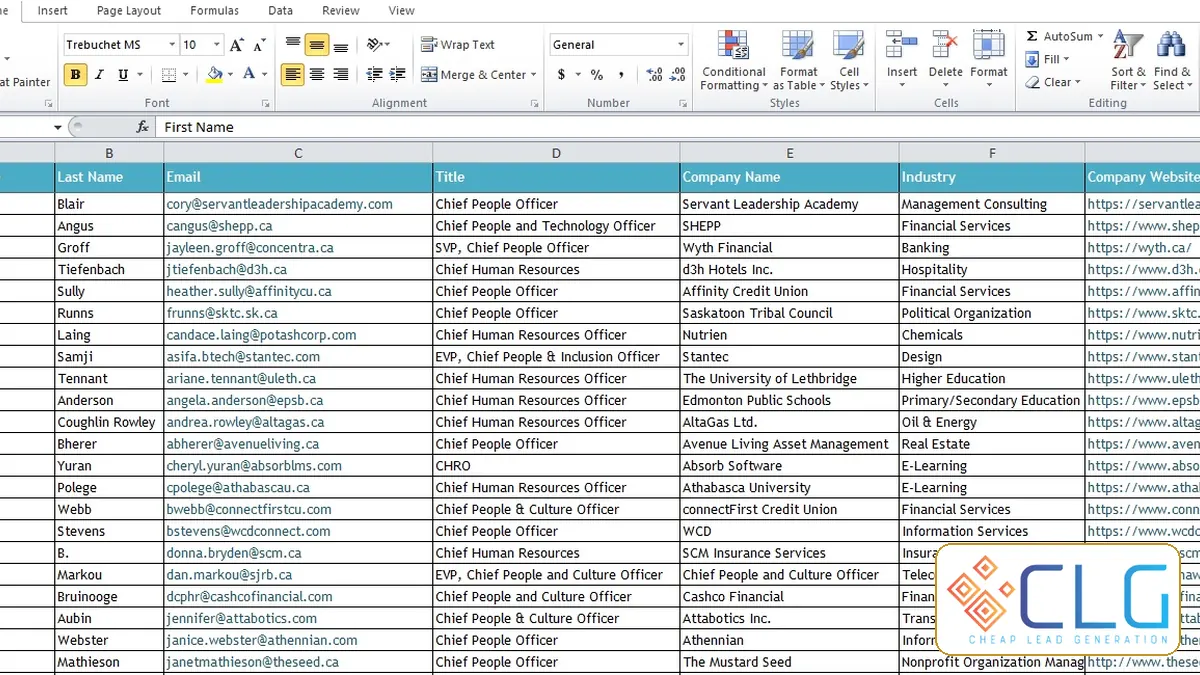Toggle Top Align vertical alignment

click(293, 44)
